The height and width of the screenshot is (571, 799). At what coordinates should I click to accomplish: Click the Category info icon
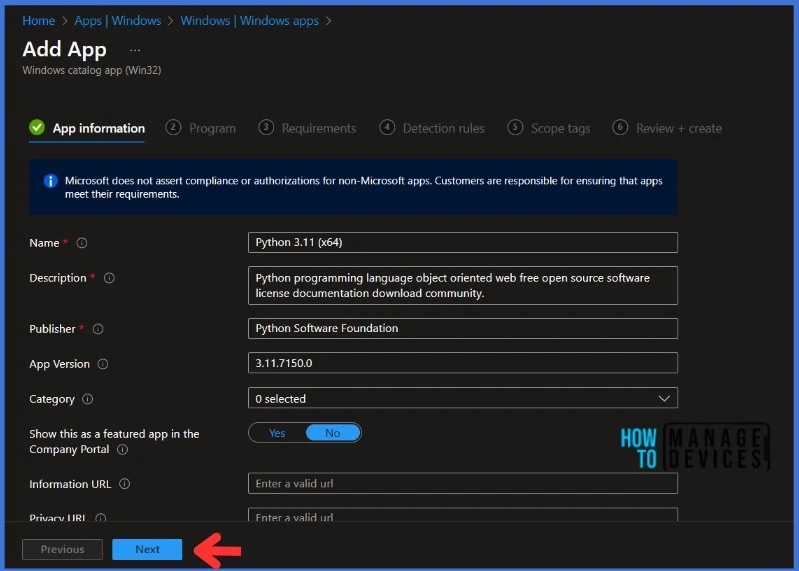pyautogui.click(x=88, y=399)
